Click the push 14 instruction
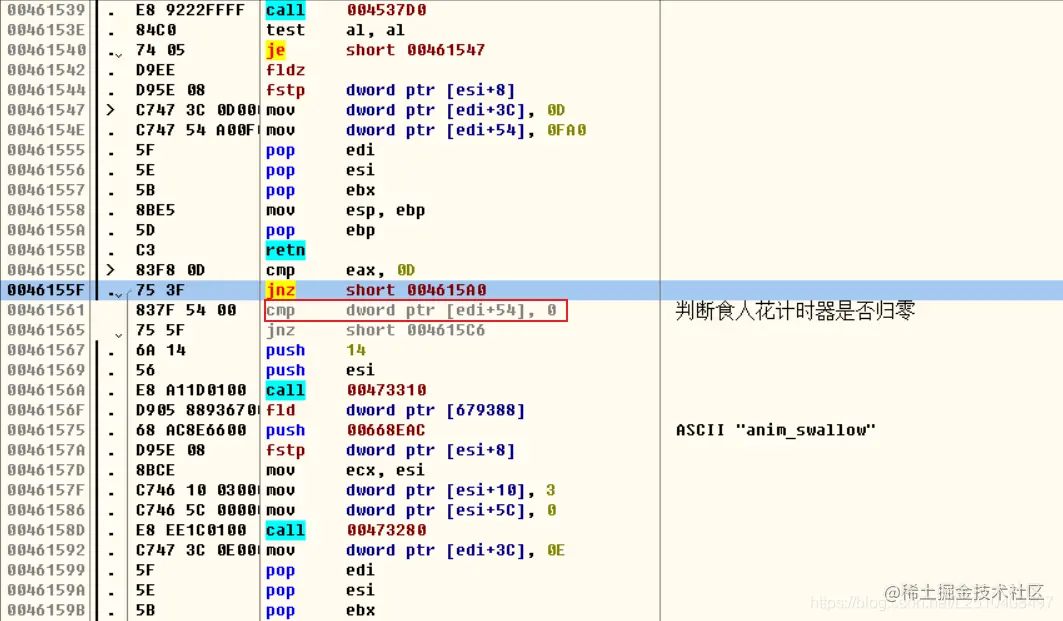 (x=316, y=350)
